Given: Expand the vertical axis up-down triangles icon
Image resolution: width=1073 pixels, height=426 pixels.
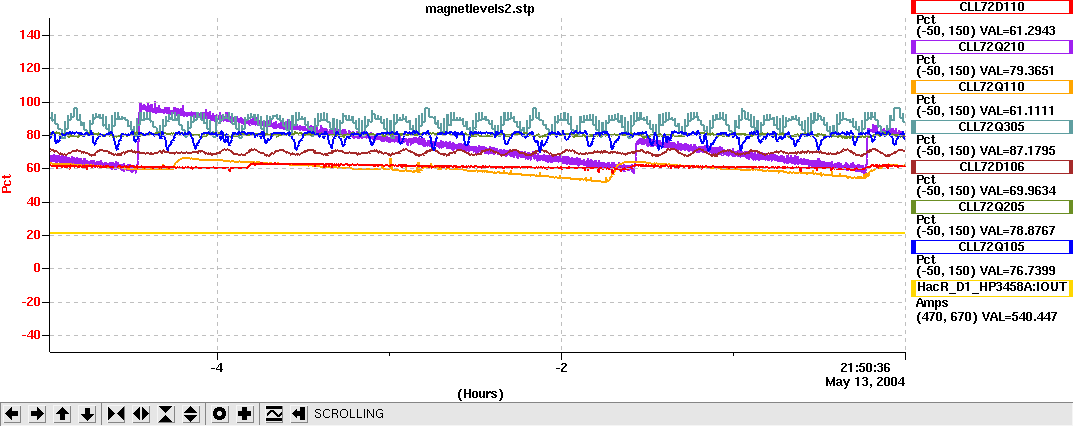Looking at the screenshot, I should [x=190, y=414].
